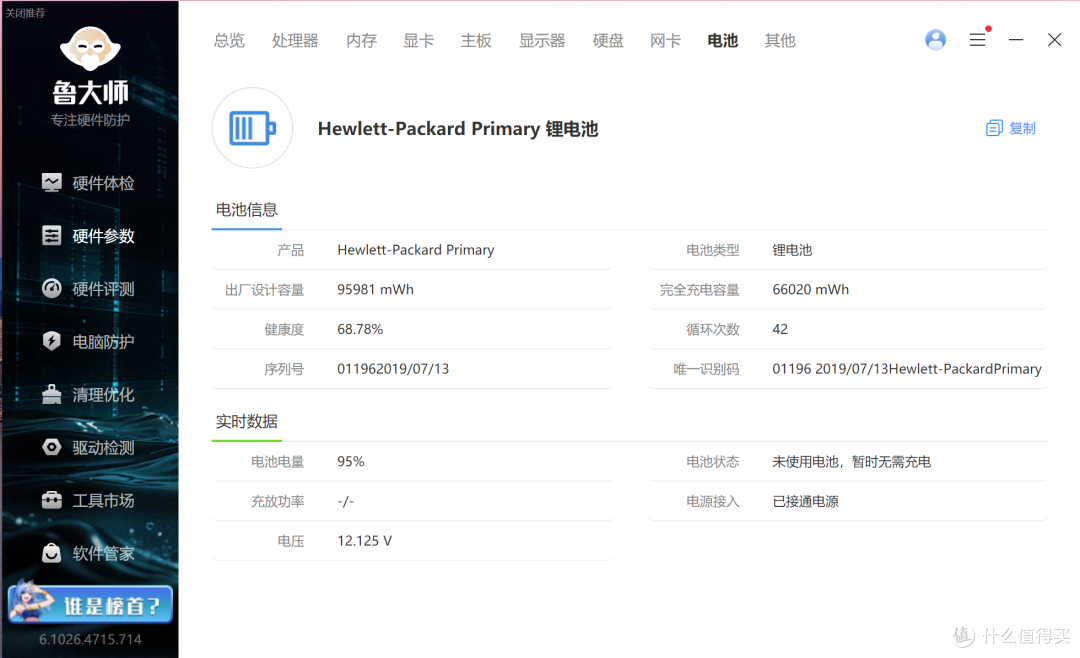Select the 电池 tab
1080x658 pixels.
pyautogui.click(x=723, y=41)
